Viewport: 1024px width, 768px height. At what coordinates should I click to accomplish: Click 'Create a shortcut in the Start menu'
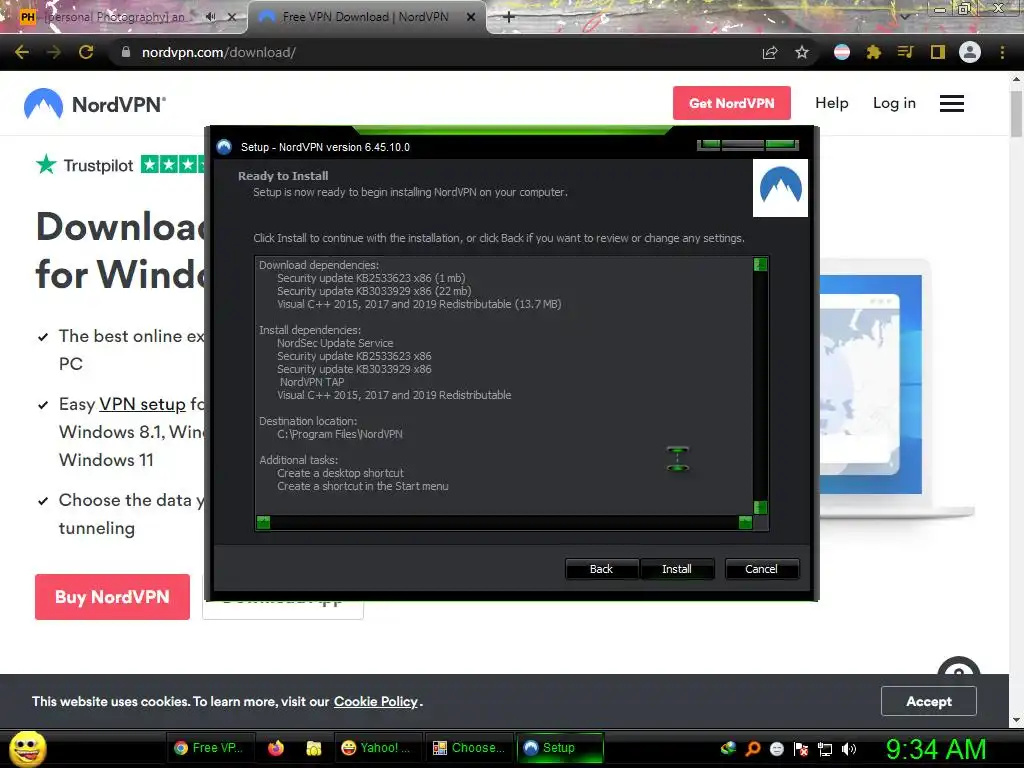click(x=362, y=486)
